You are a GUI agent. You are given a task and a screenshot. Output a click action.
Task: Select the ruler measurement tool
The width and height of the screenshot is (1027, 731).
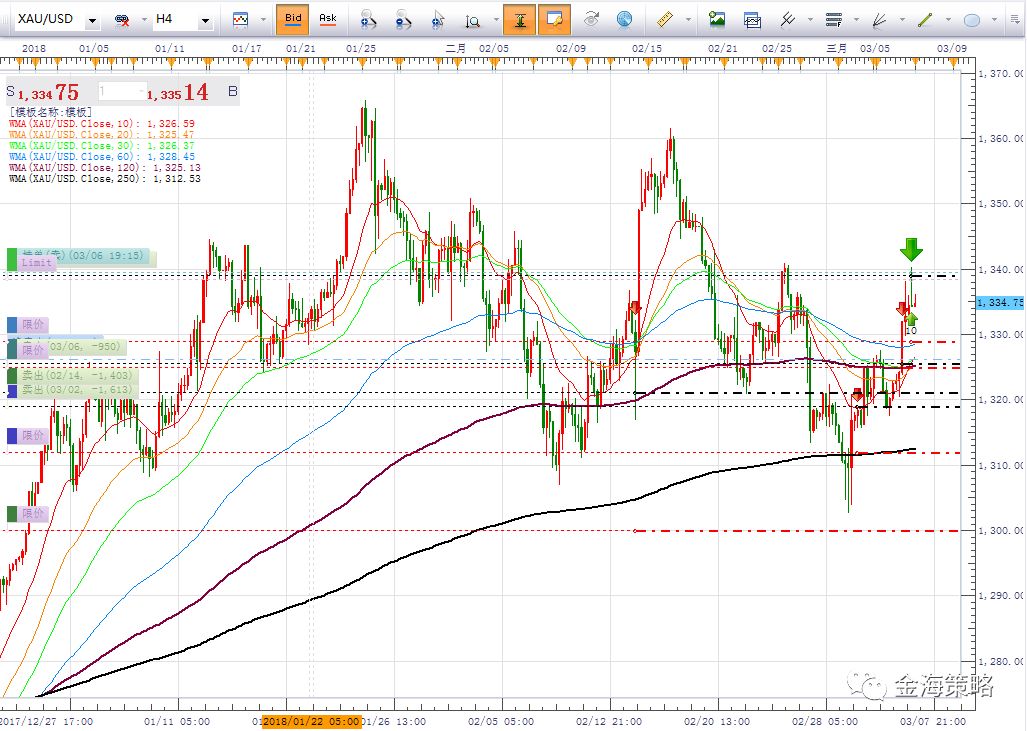pyautogui.click(x=665, y=19)
